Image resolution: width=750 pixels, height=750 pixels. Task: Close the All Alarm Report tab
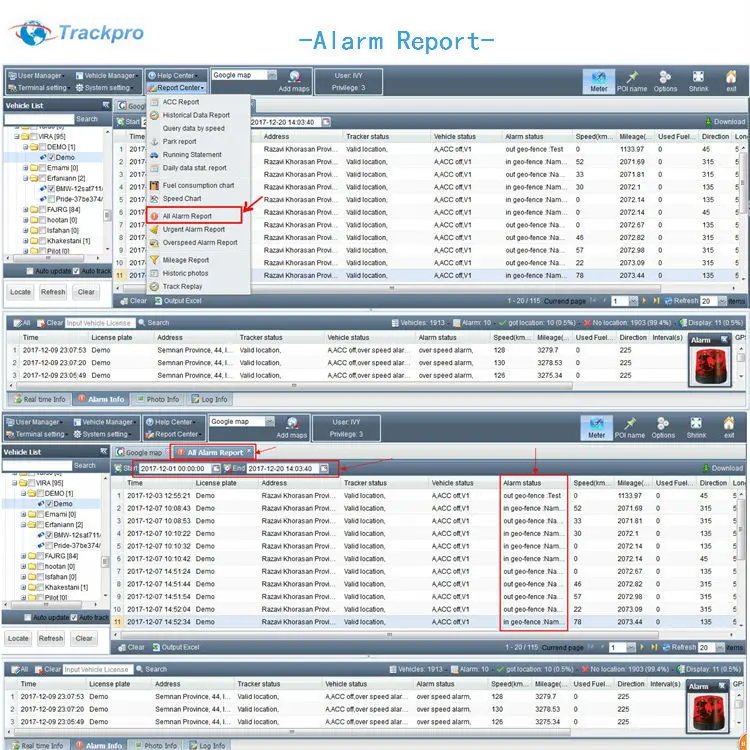(x=249, y=452)
